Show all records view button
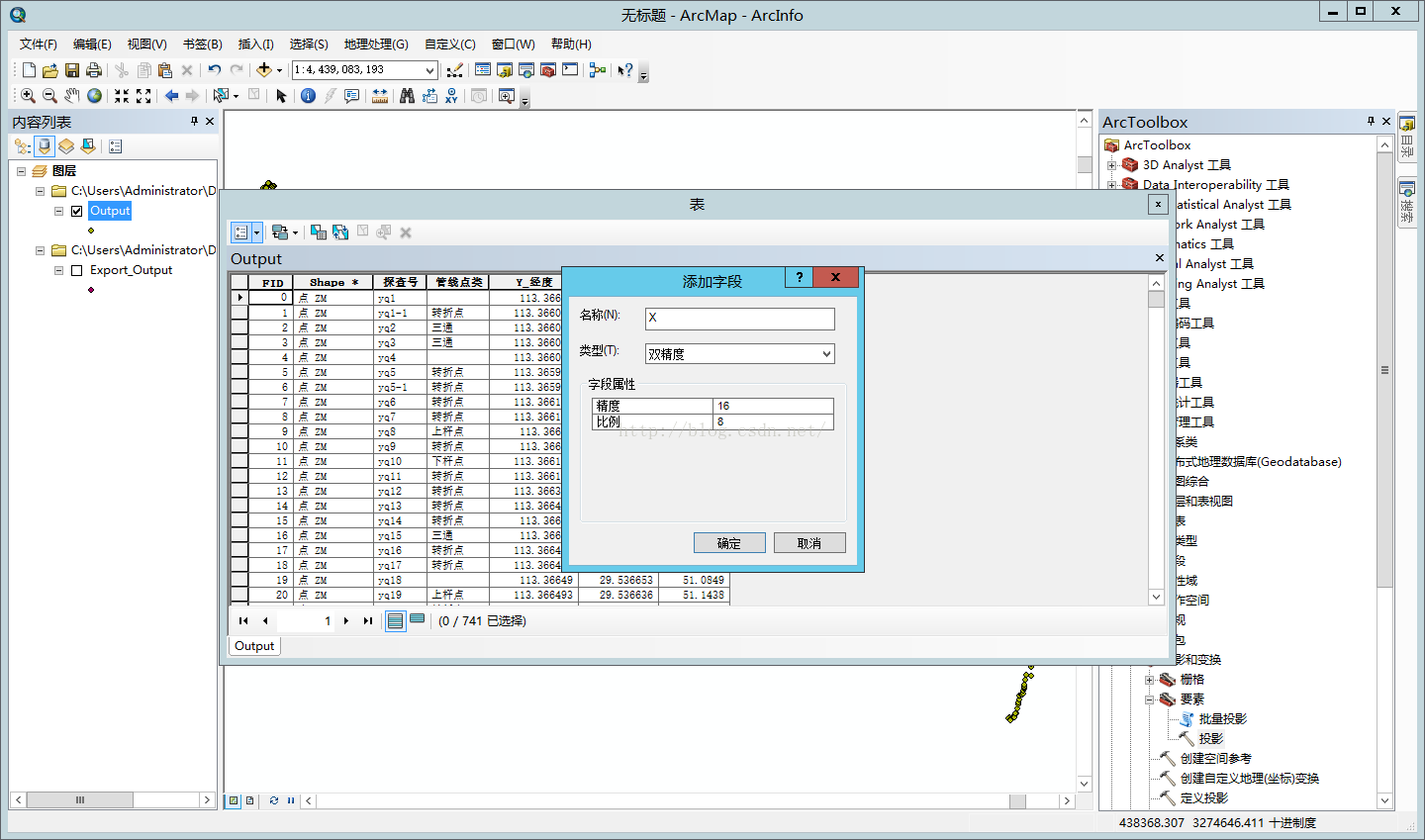Screen dimensions: 1425x840 tap(396, 620)
